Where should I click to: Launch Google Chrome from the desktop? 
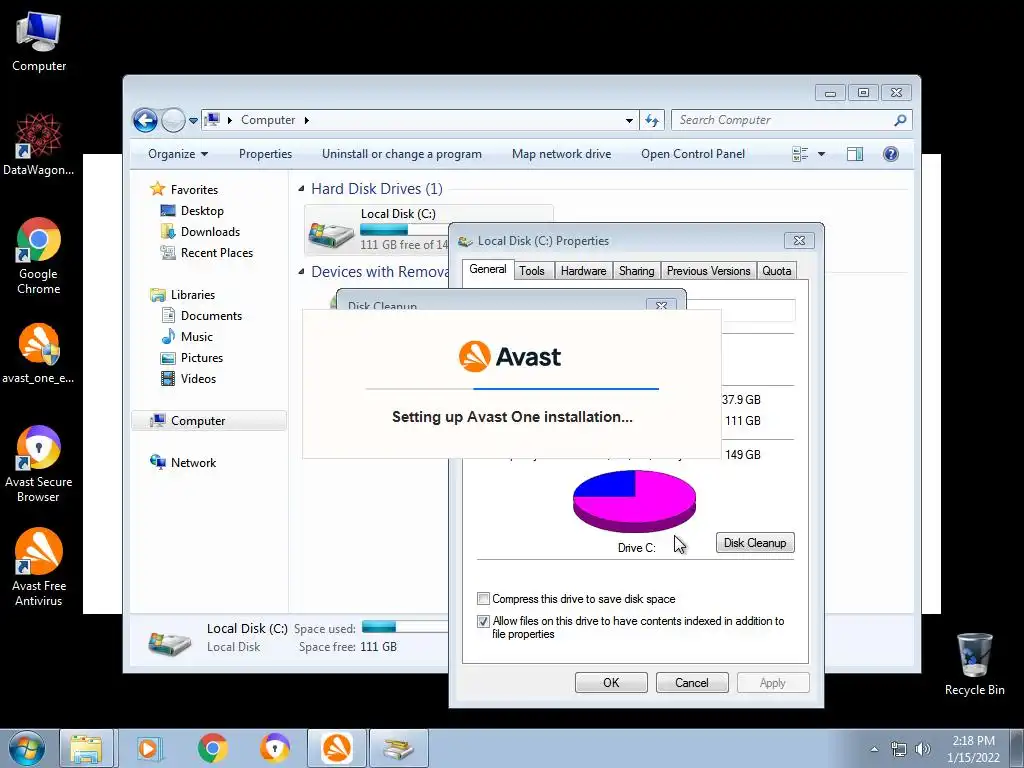(x=39, y=256)
